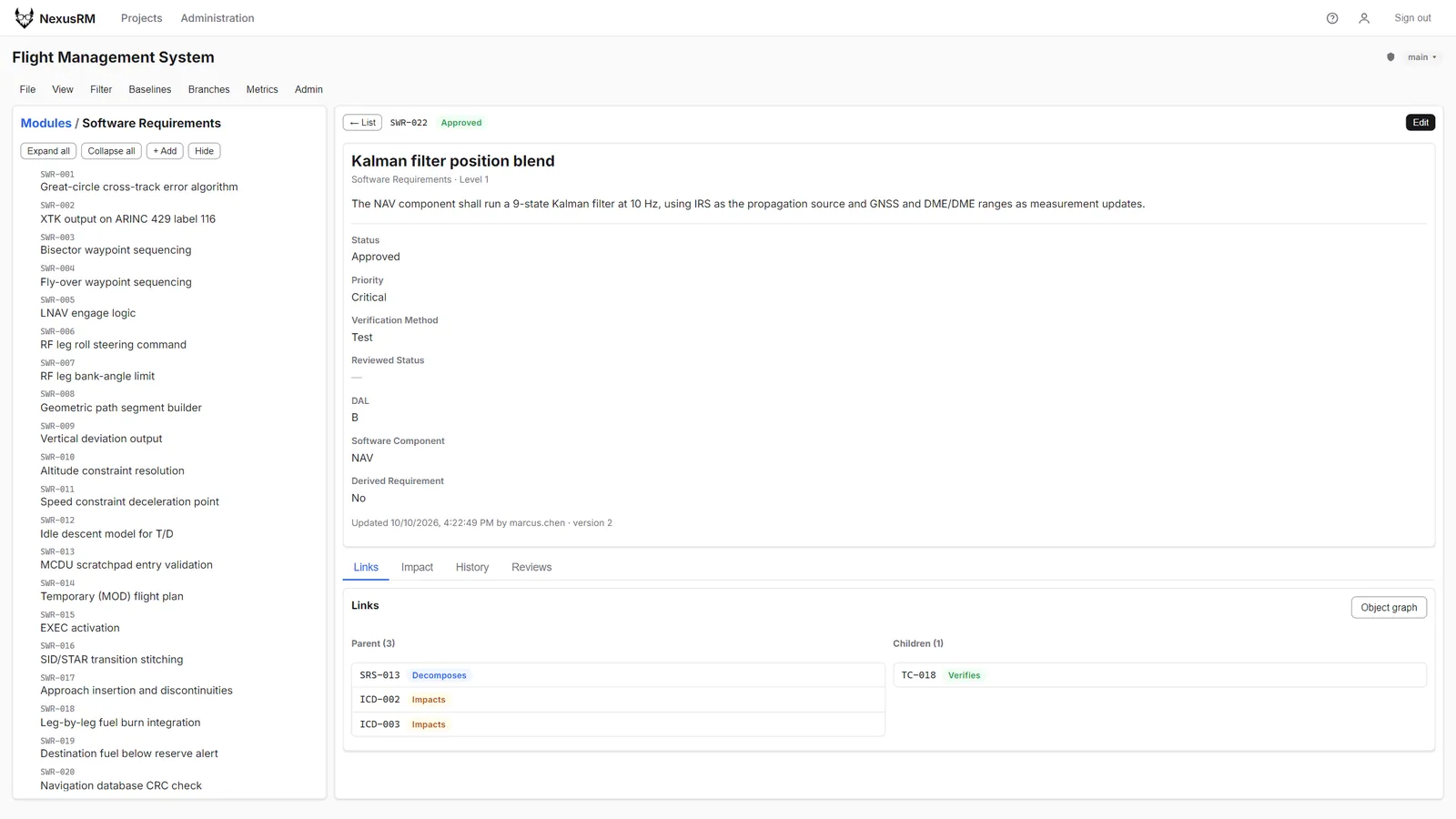Select SWR-005 LNAV engage logic

(87, 307)
